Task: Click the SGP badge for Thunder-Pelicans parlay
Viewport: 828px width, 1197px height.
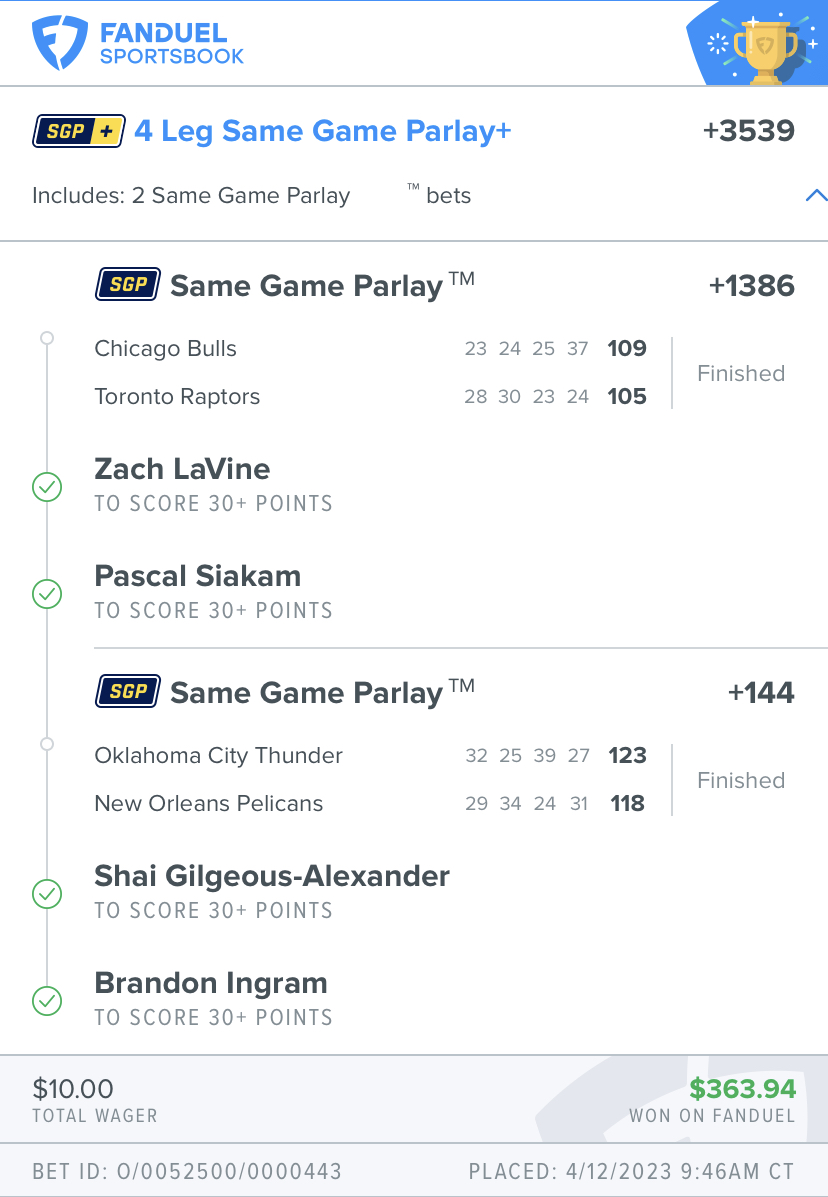Action: pos(127,692)
